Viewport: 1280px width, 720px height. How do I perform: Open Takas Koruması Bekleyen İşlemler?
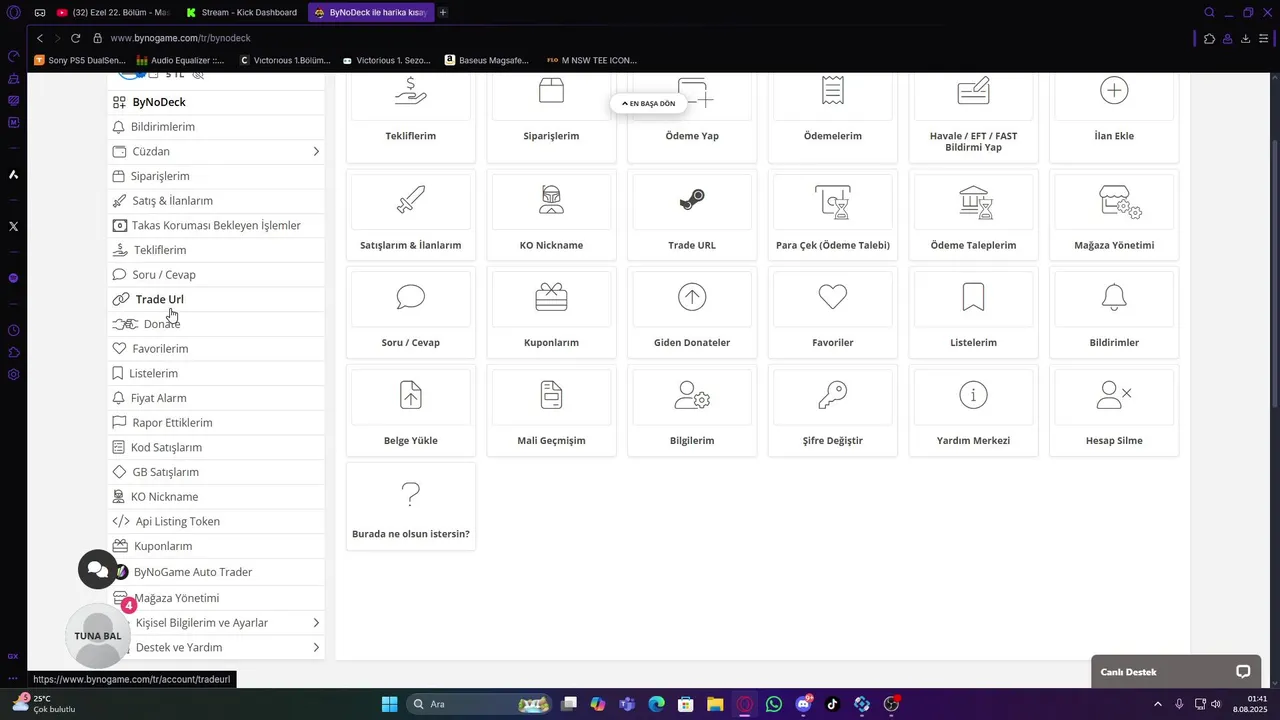coord(216,225)
